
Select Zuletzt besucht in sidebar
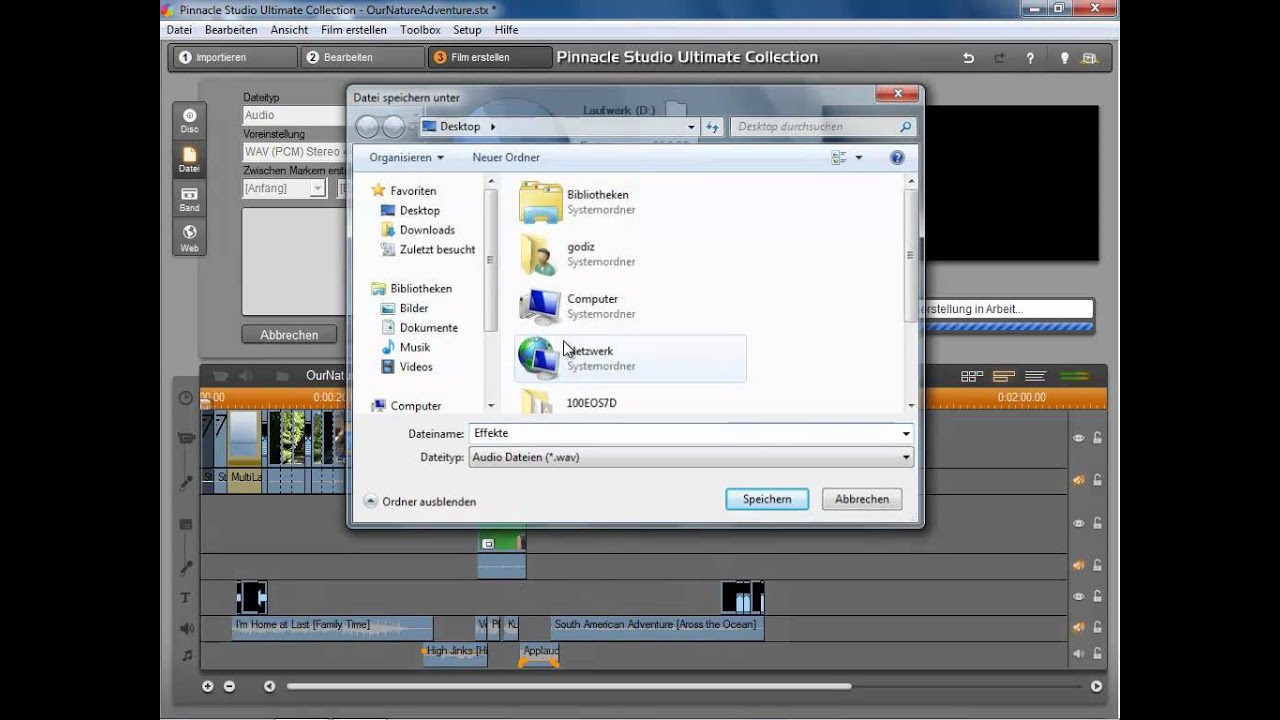click(x=428, y=250)
